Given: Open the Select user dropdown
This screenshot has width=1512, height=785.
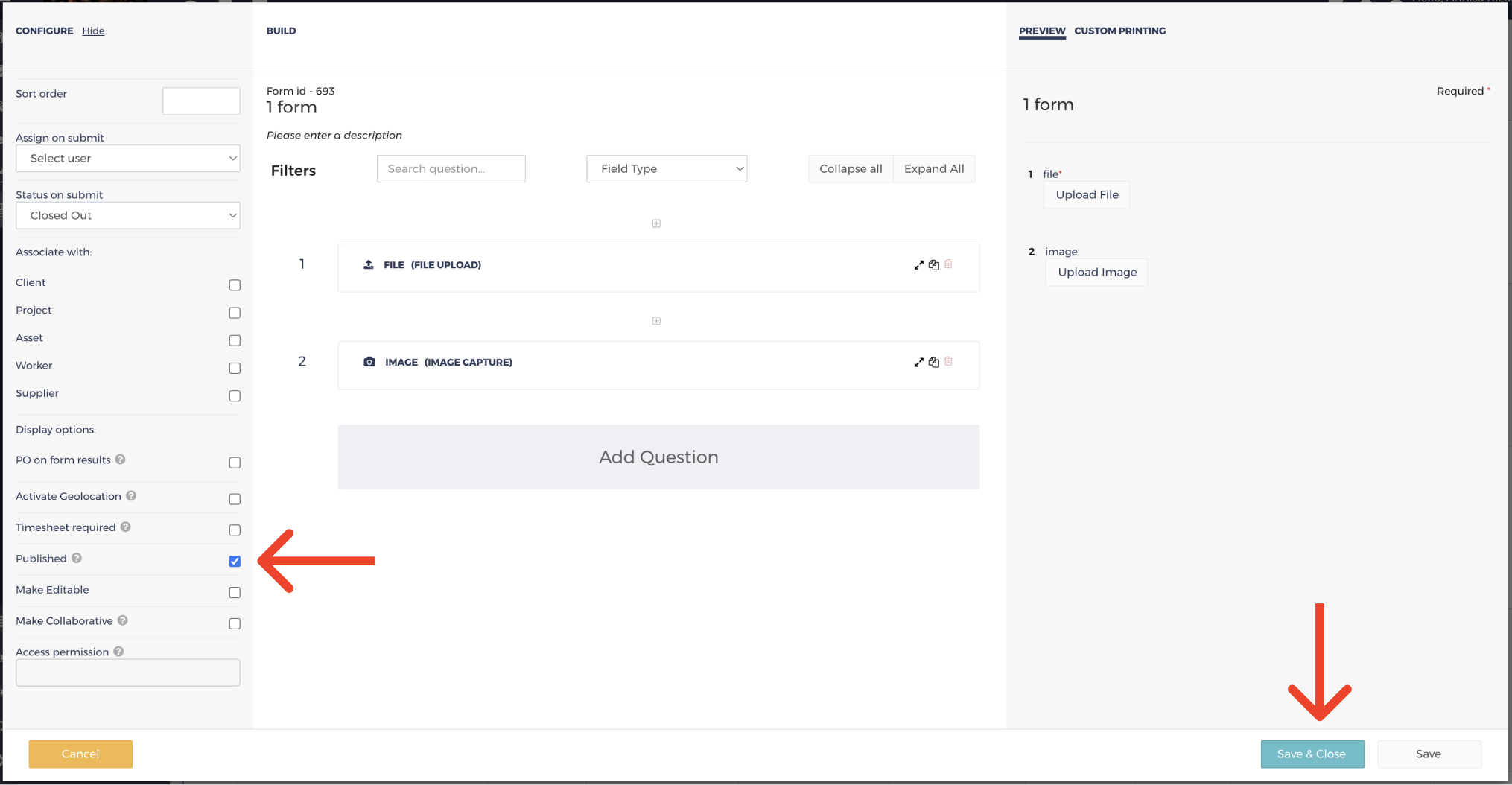Looking at the screenshot, I should click(127, 158).
